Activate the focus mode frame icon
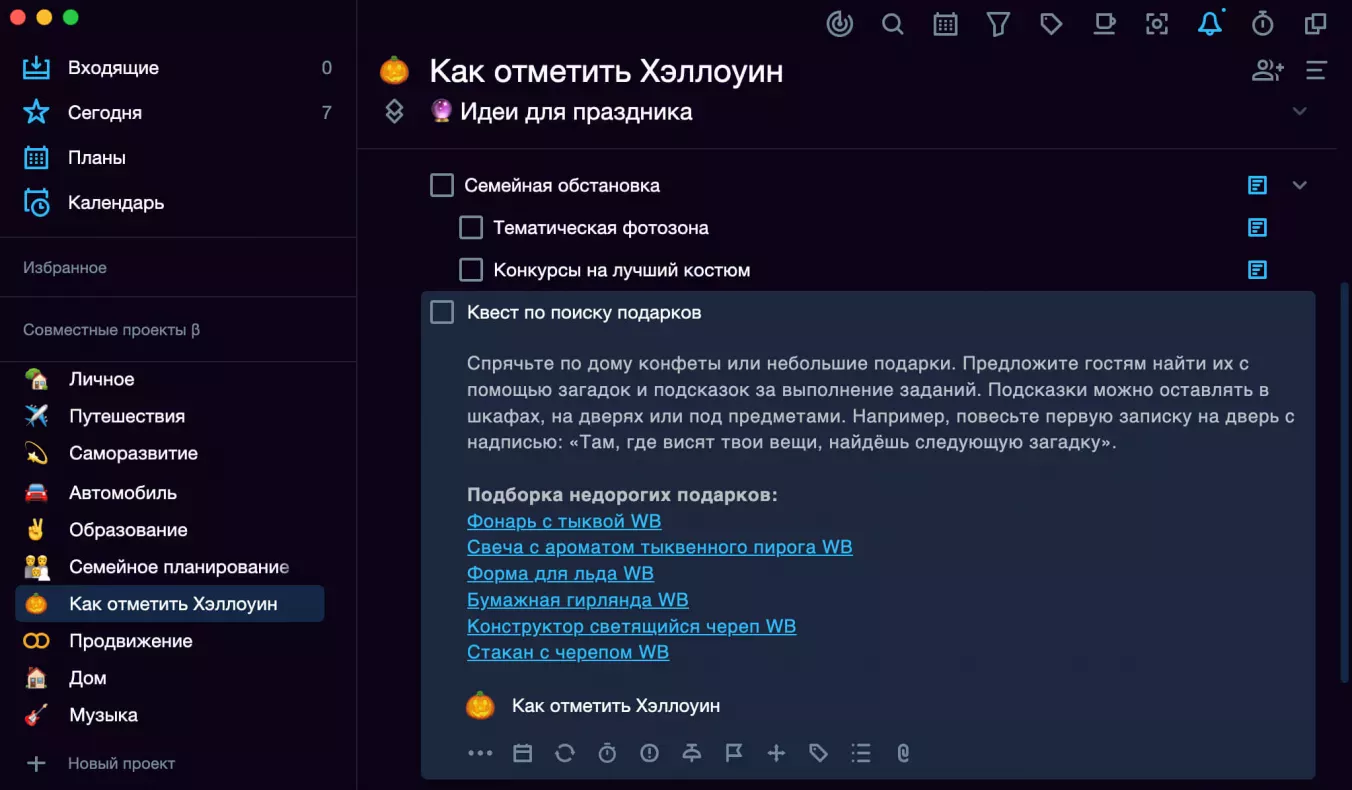 [x=1157, y=24]
